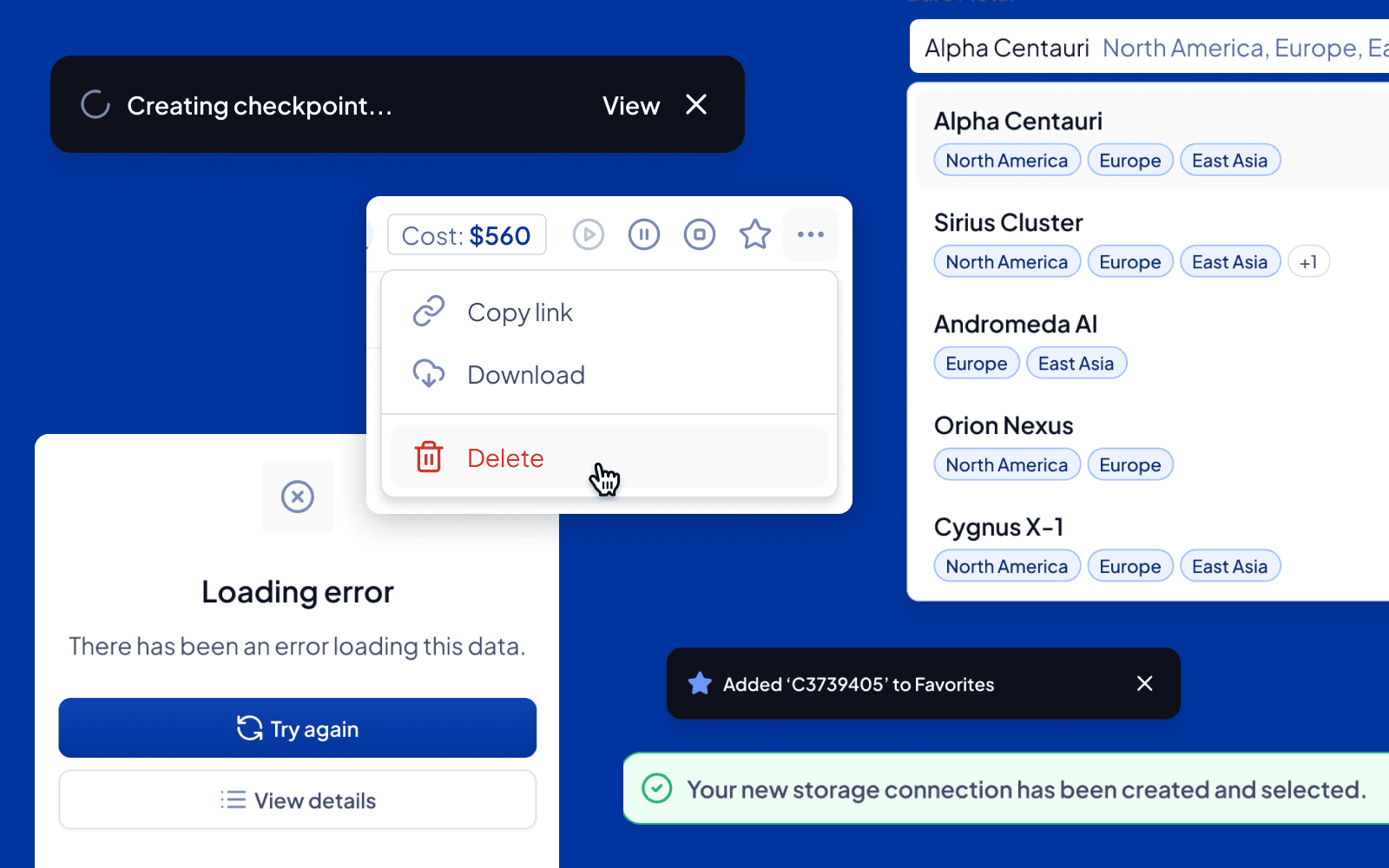Click the Download cloud icon
Viewport: 1389px width, 868px height.
430,374
